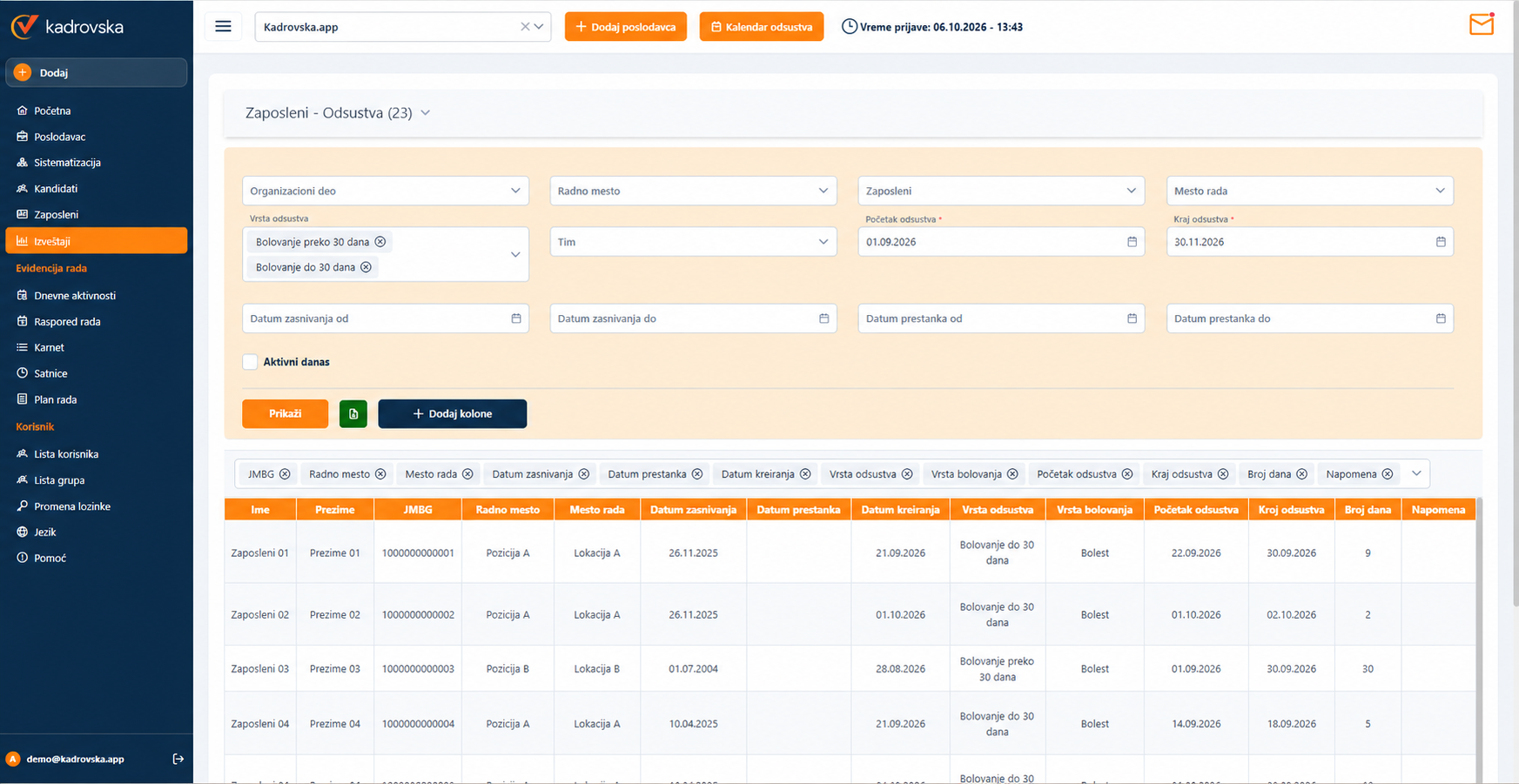Expand the Organizacioni deo dropdown
Viewport: 1519px width, 784px height.
click(386, 191)
